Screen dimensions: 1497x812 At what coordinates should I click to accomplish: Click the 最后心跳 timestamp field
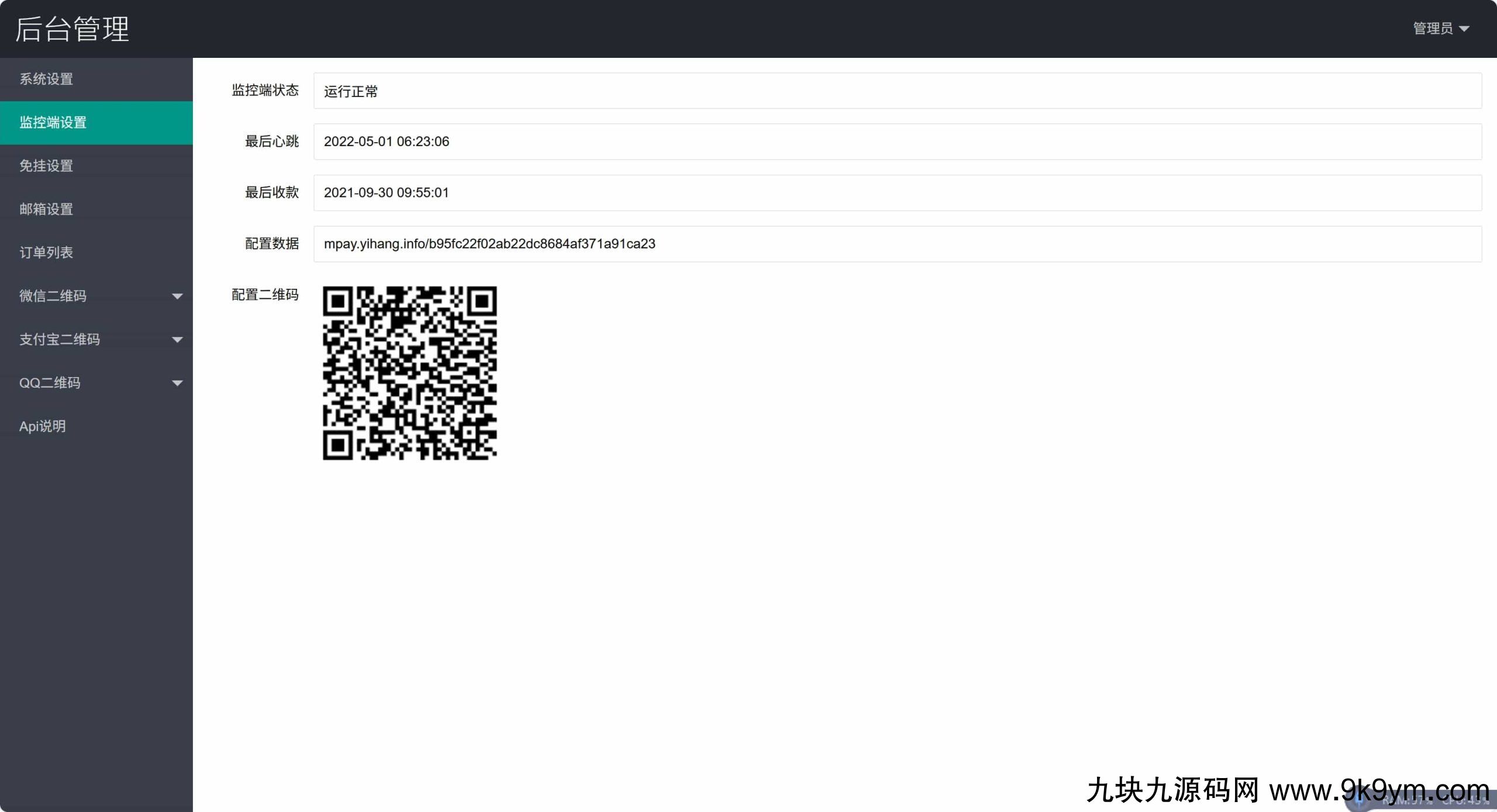(x=898, y=141)
